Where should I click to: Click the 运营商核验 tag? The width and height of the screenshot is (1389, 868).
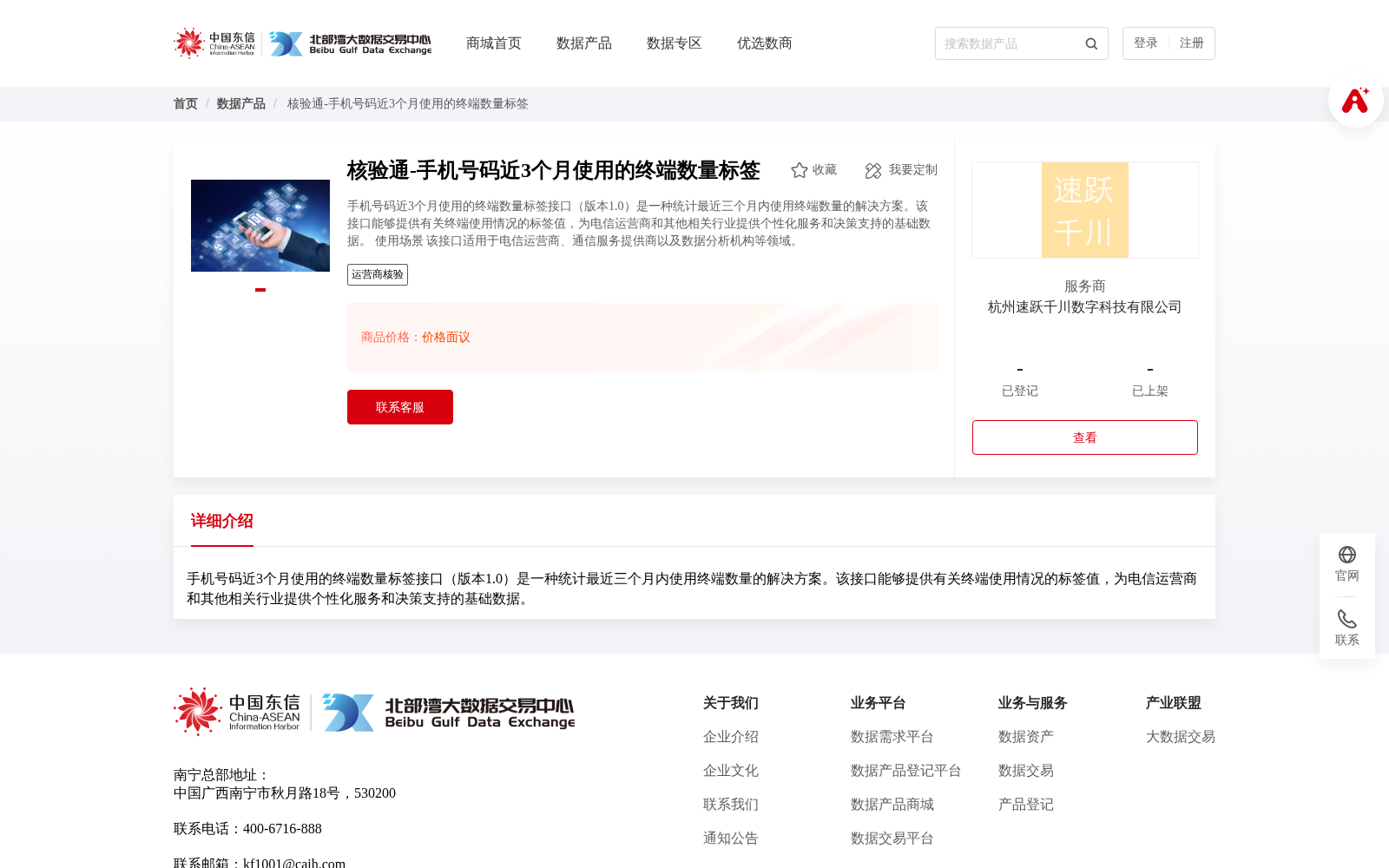(378, 275)
